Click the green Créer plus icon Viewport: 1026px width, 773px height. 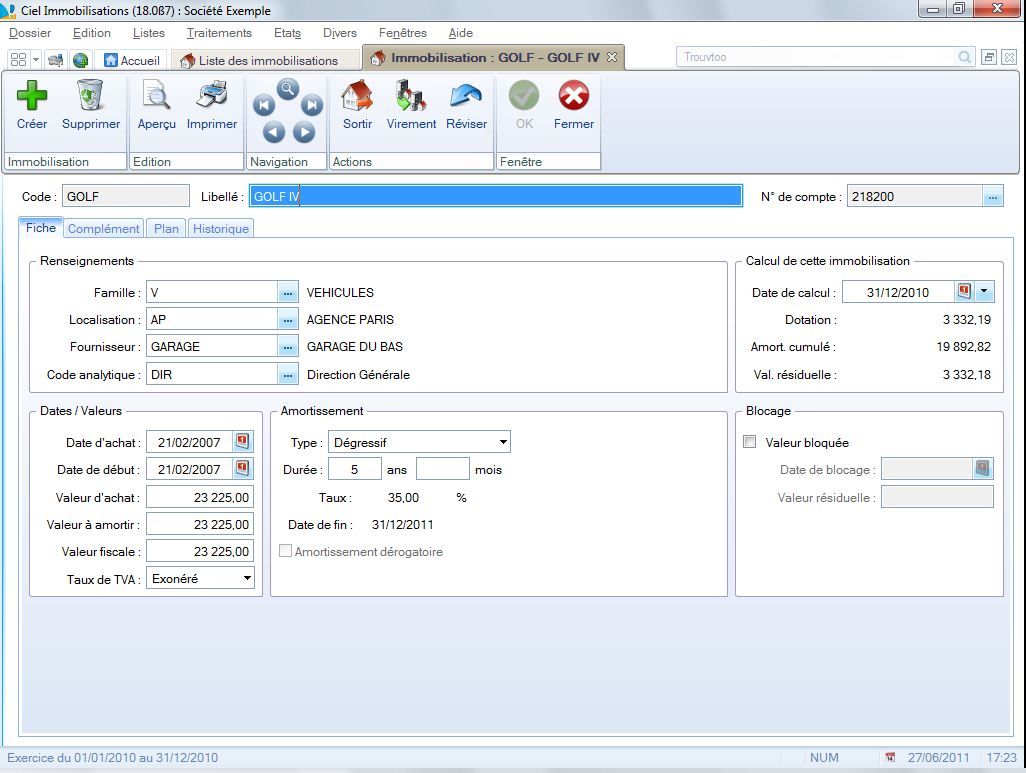(32, 98)
